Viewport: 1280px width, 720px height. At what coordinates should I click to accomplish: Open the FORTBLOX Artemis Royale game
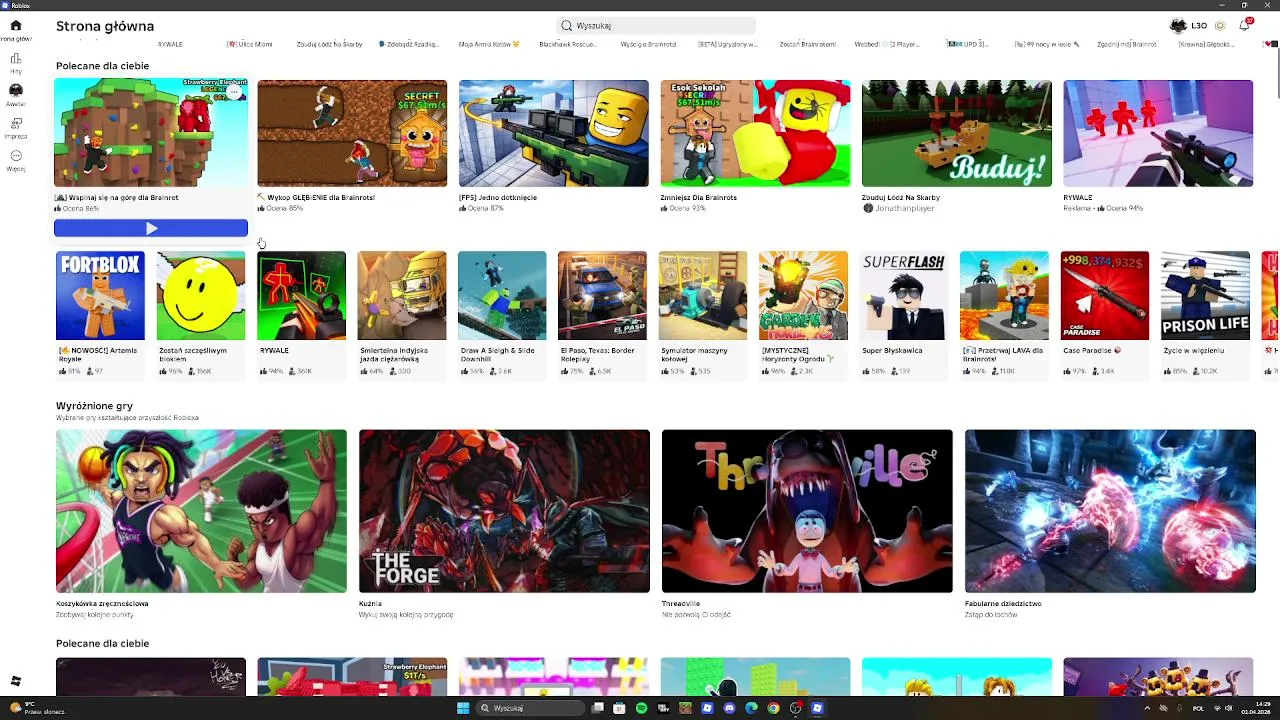click(100, 295)
